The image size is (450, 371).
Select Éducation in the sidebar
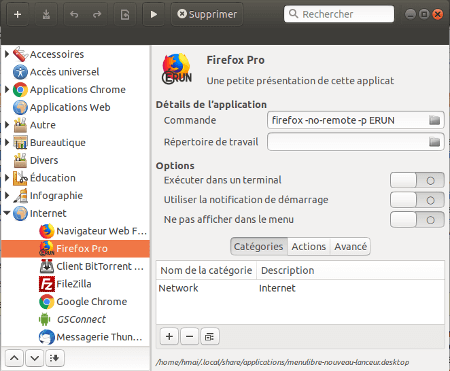coord(75,178)
